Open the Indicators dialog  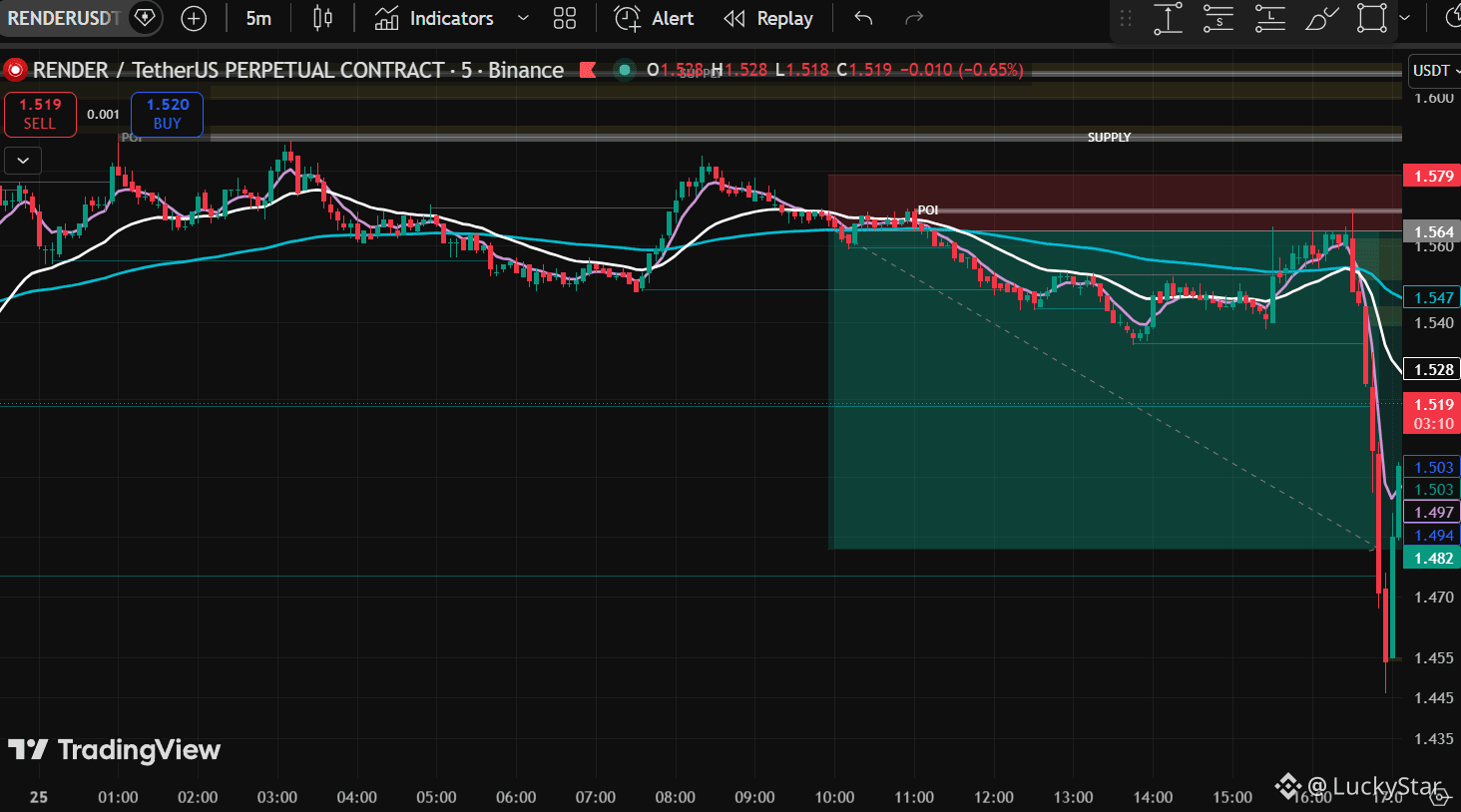[x=434, y=18]
